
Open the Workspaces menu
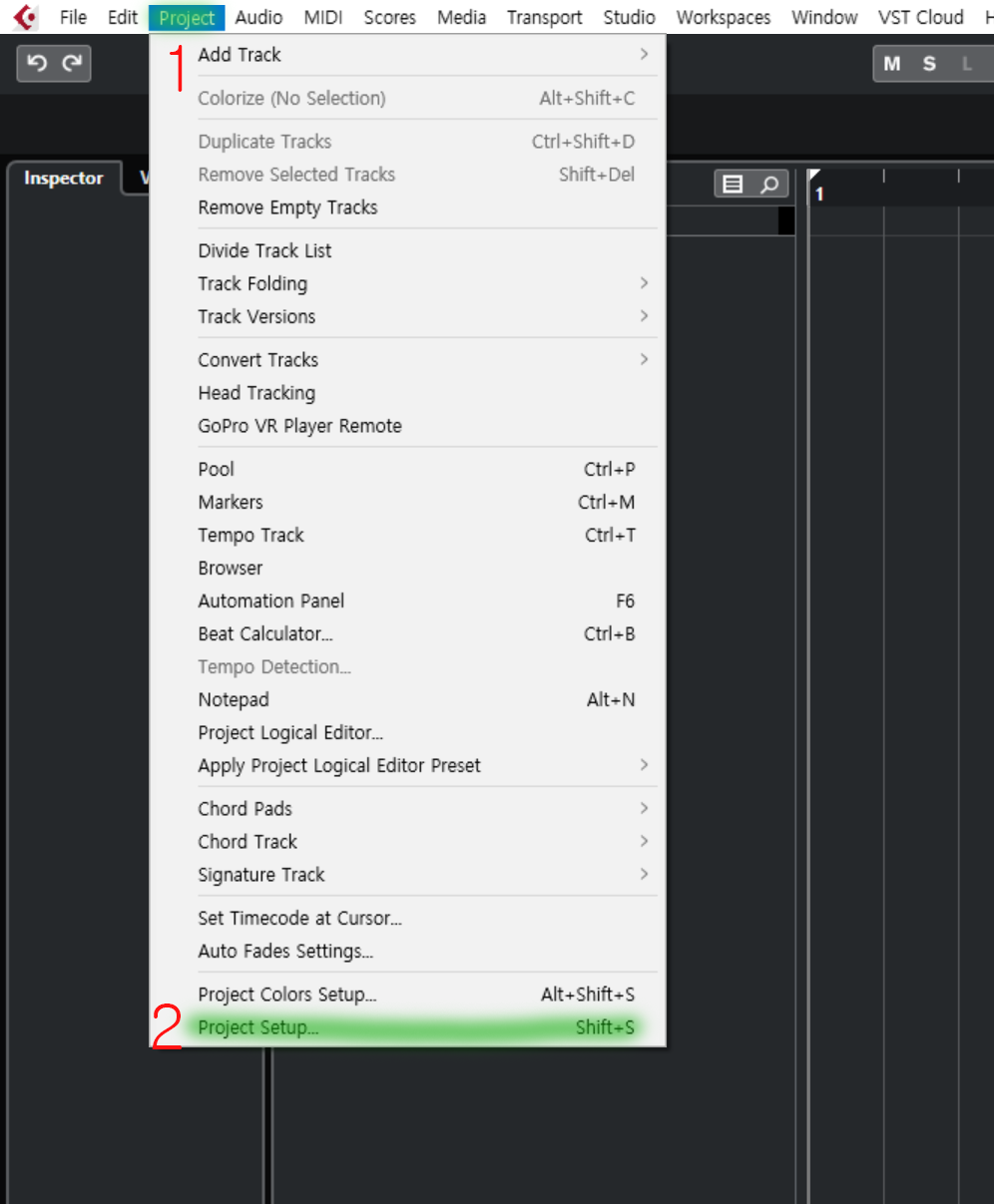point(724,17)
